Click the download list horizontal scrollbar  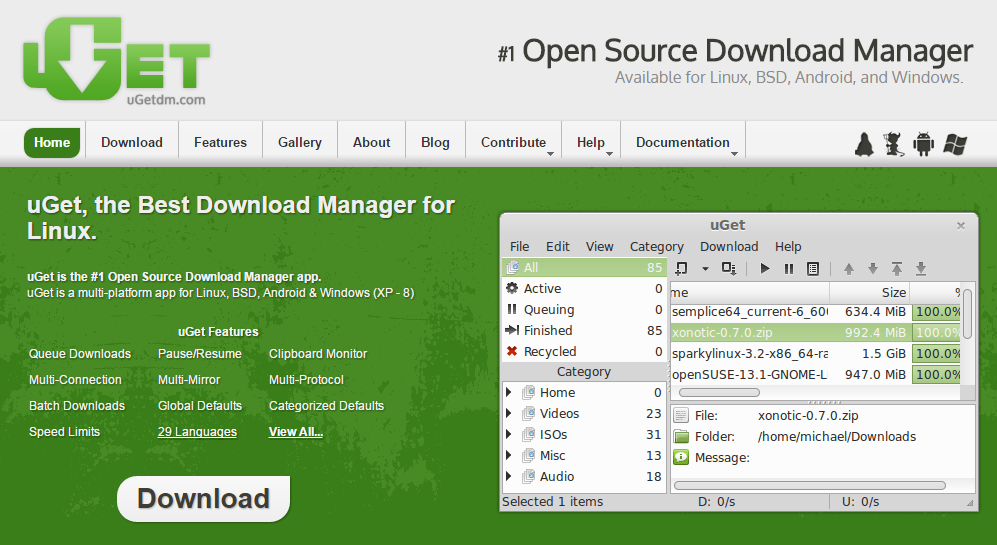tap(719, 392)
